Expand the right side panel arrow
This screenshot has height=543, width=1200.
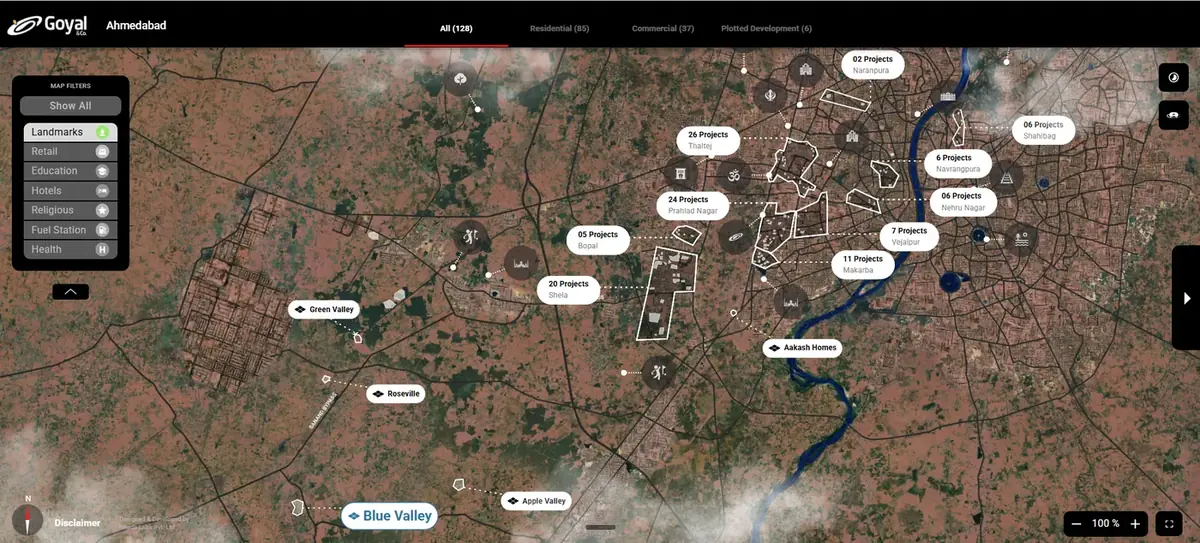[1186, 298]
